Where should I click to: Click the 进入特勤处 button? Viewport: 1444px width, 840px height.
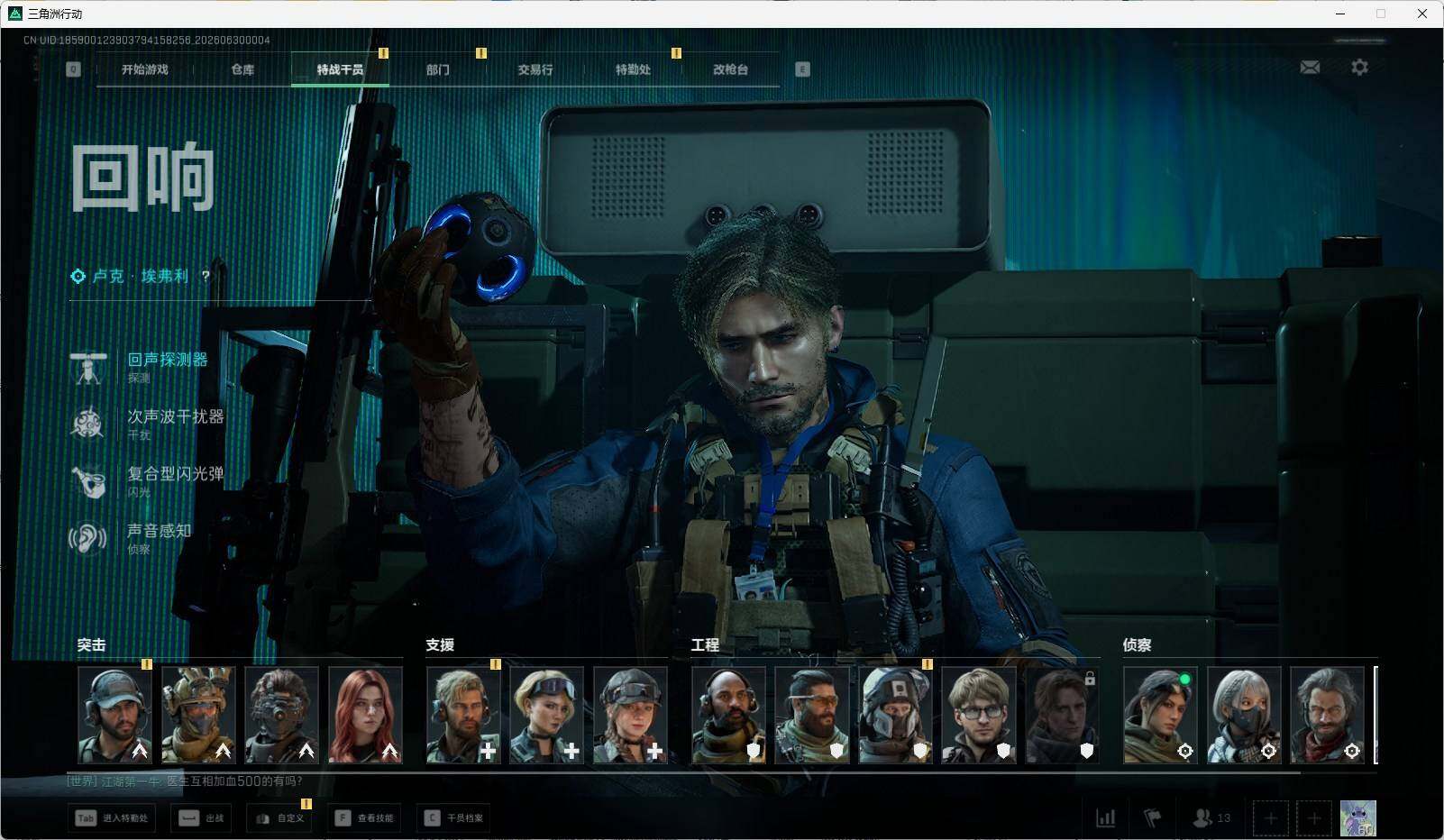point(112,818)
